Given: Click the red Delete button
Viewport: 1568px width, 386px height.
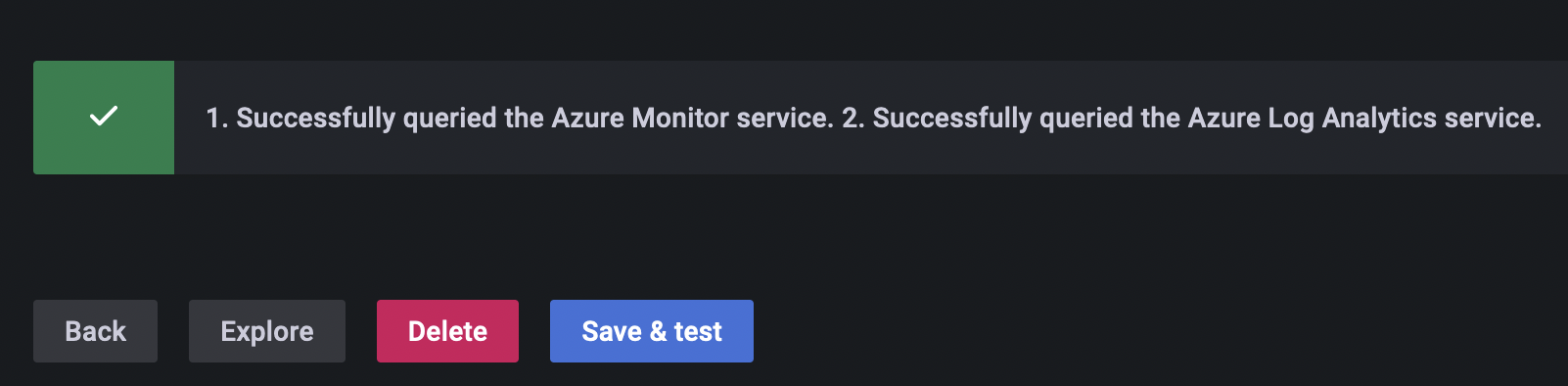Looking at the screenshot, I should (447, 331).
